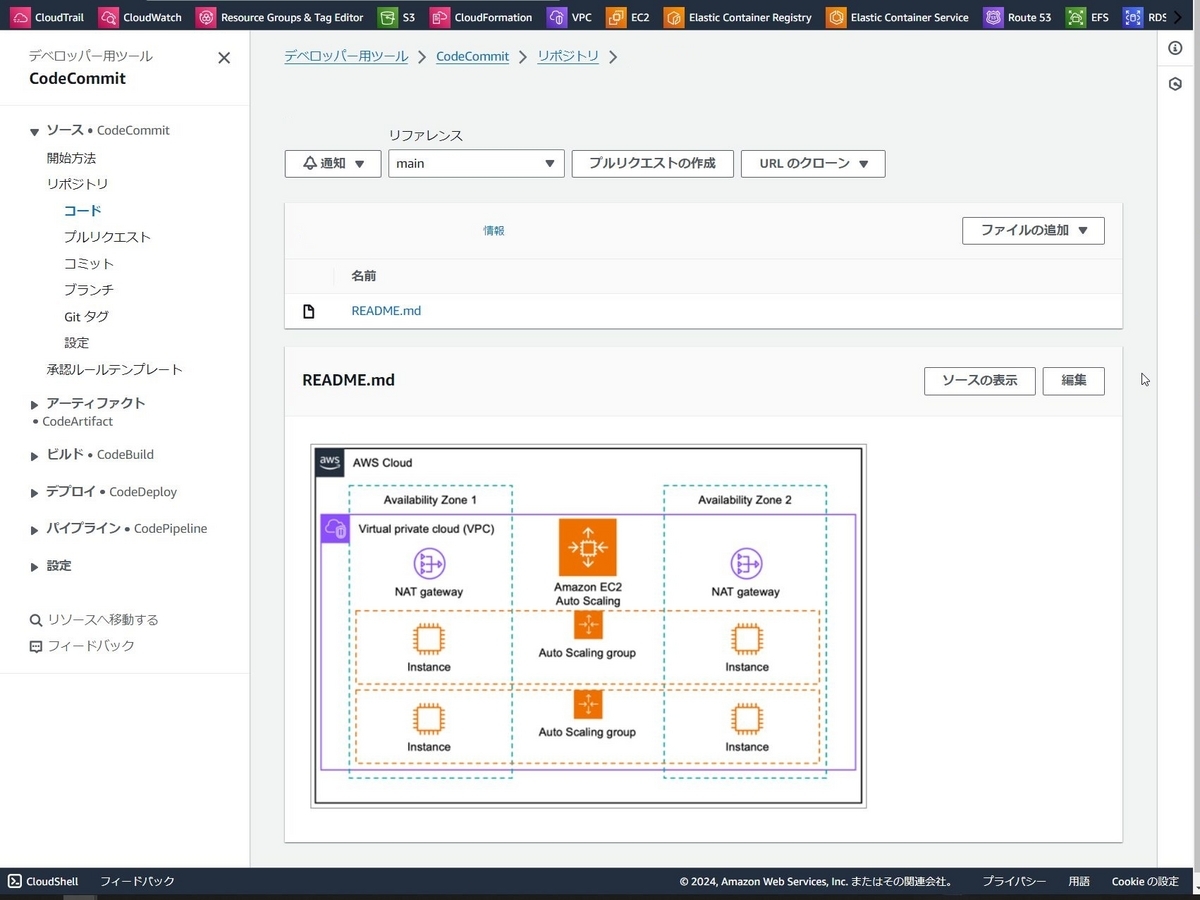Click the プルリクエストの作成 button

point(652,163)
